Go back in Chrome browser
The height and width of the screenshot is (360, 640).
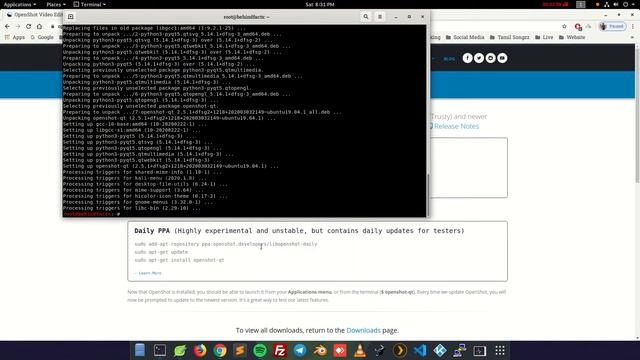7,26
